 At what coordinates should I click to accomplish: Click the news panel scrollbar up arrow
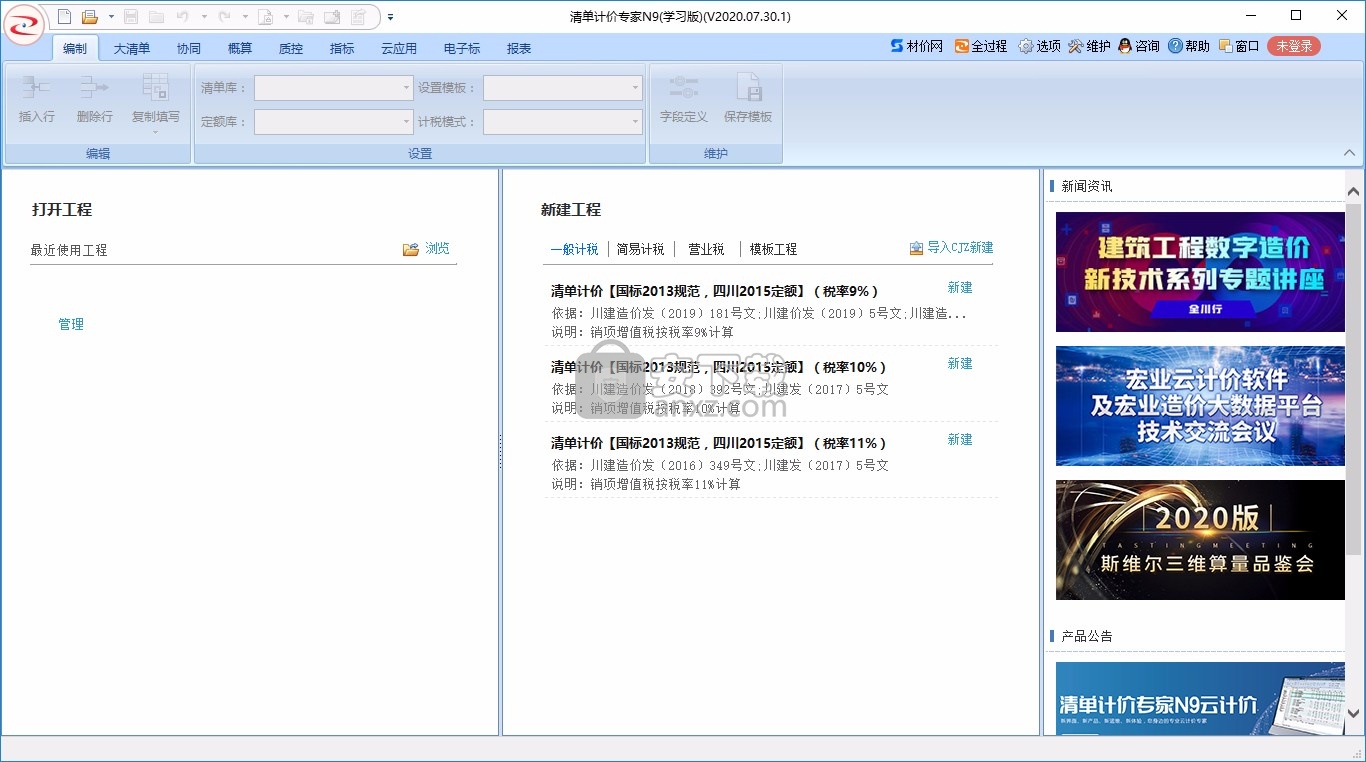click(1354, 191)
